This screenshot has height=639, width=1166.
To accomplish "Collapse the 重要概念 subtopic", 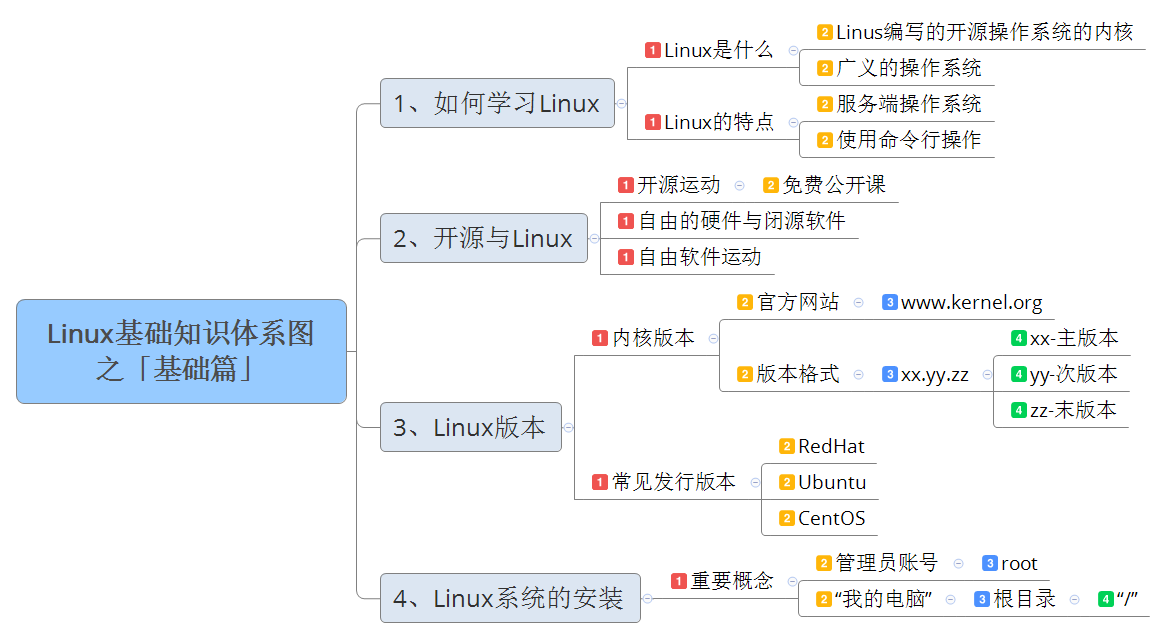I will 793,582.
